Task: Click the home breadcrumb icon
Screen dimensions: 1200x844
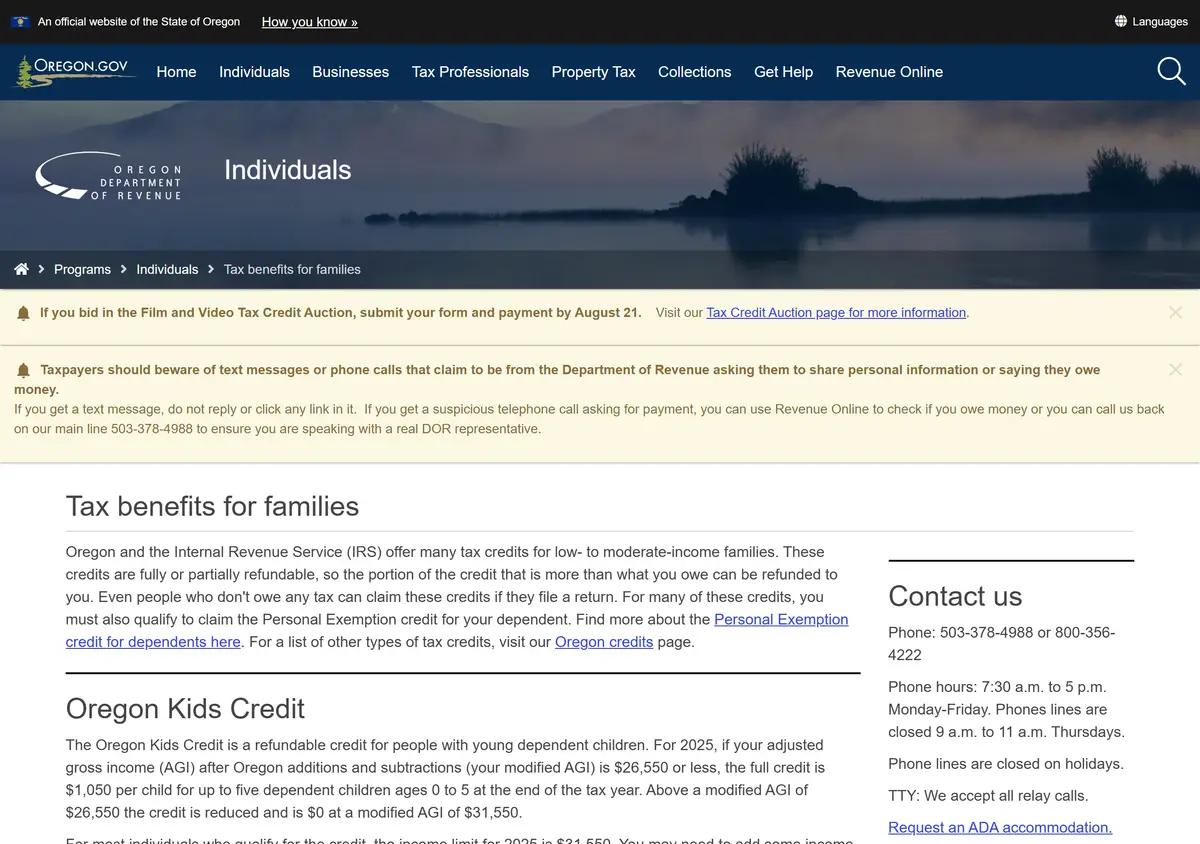Action: pyautogui.click(x=21, y=269)
